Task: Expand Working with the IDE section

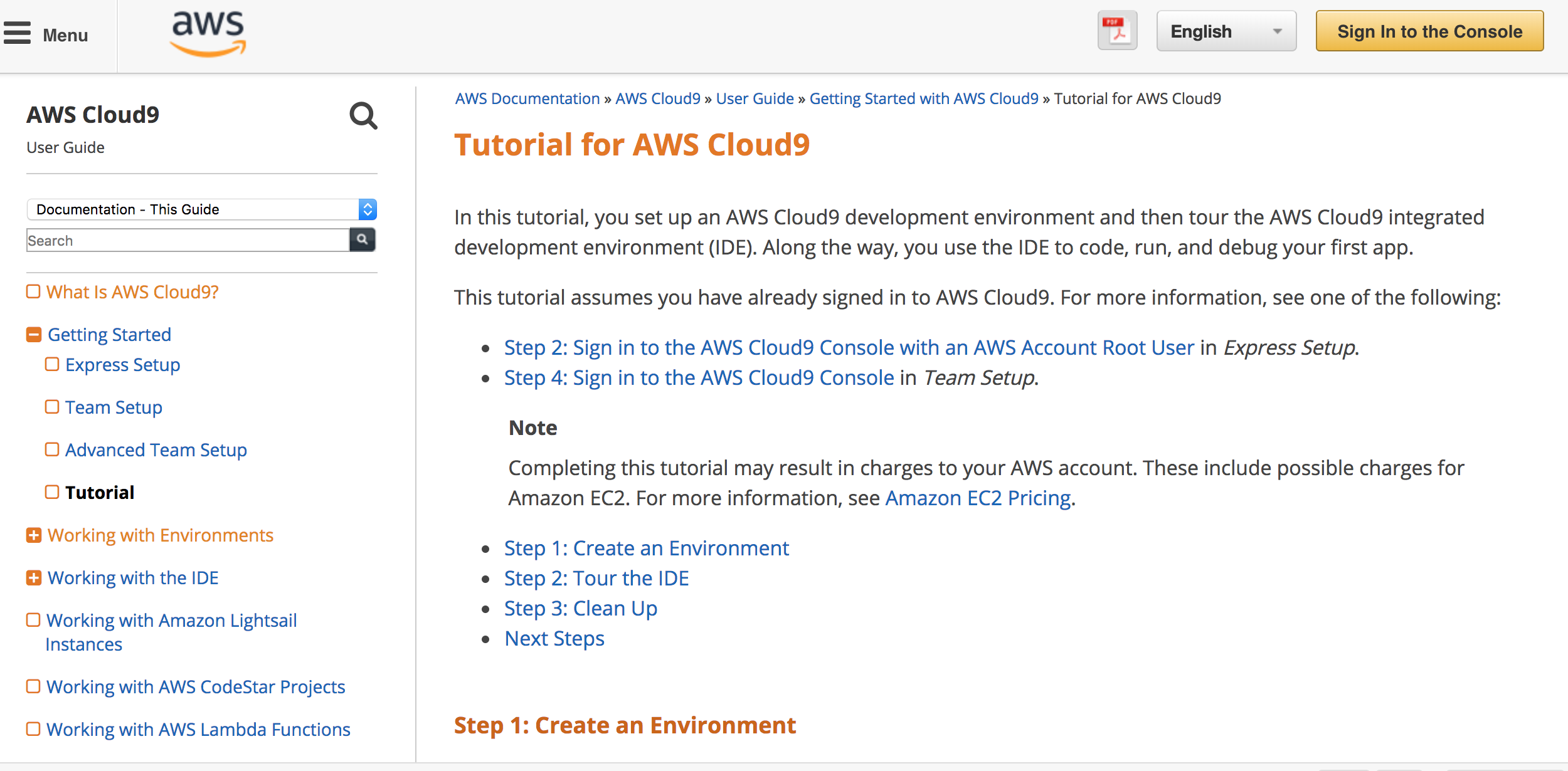Action: pos(34,577)
